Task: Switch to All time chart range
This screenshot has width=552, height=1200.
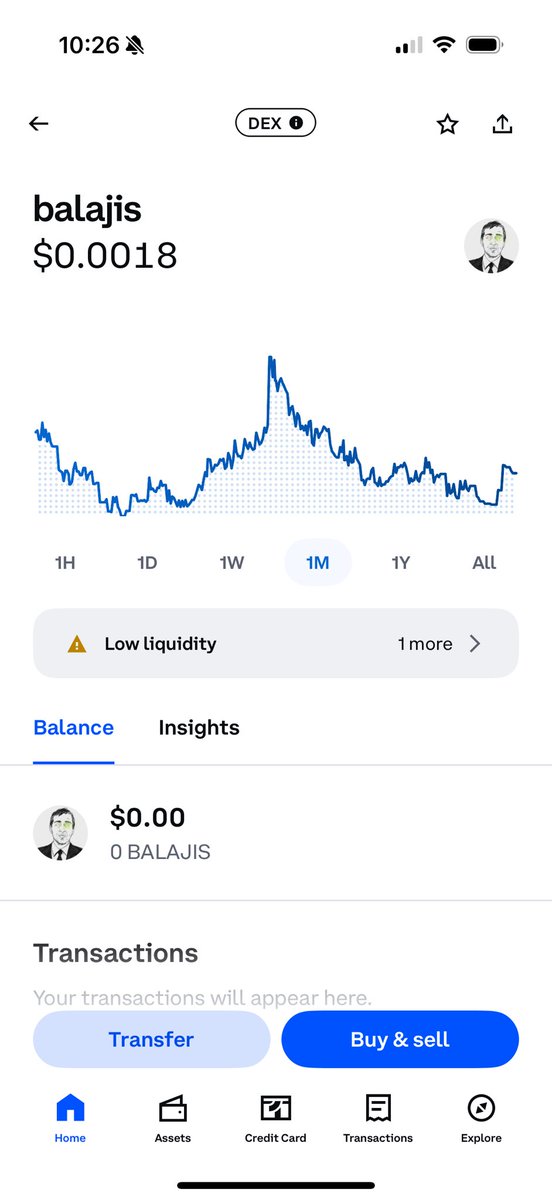Action: pyautogui.click(x=484, y=563)
